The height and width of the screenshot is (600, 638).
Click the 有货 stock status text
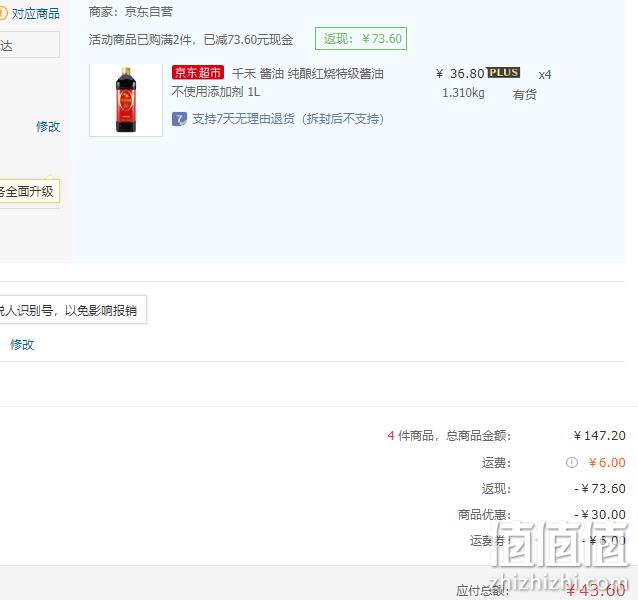point(524,95)
